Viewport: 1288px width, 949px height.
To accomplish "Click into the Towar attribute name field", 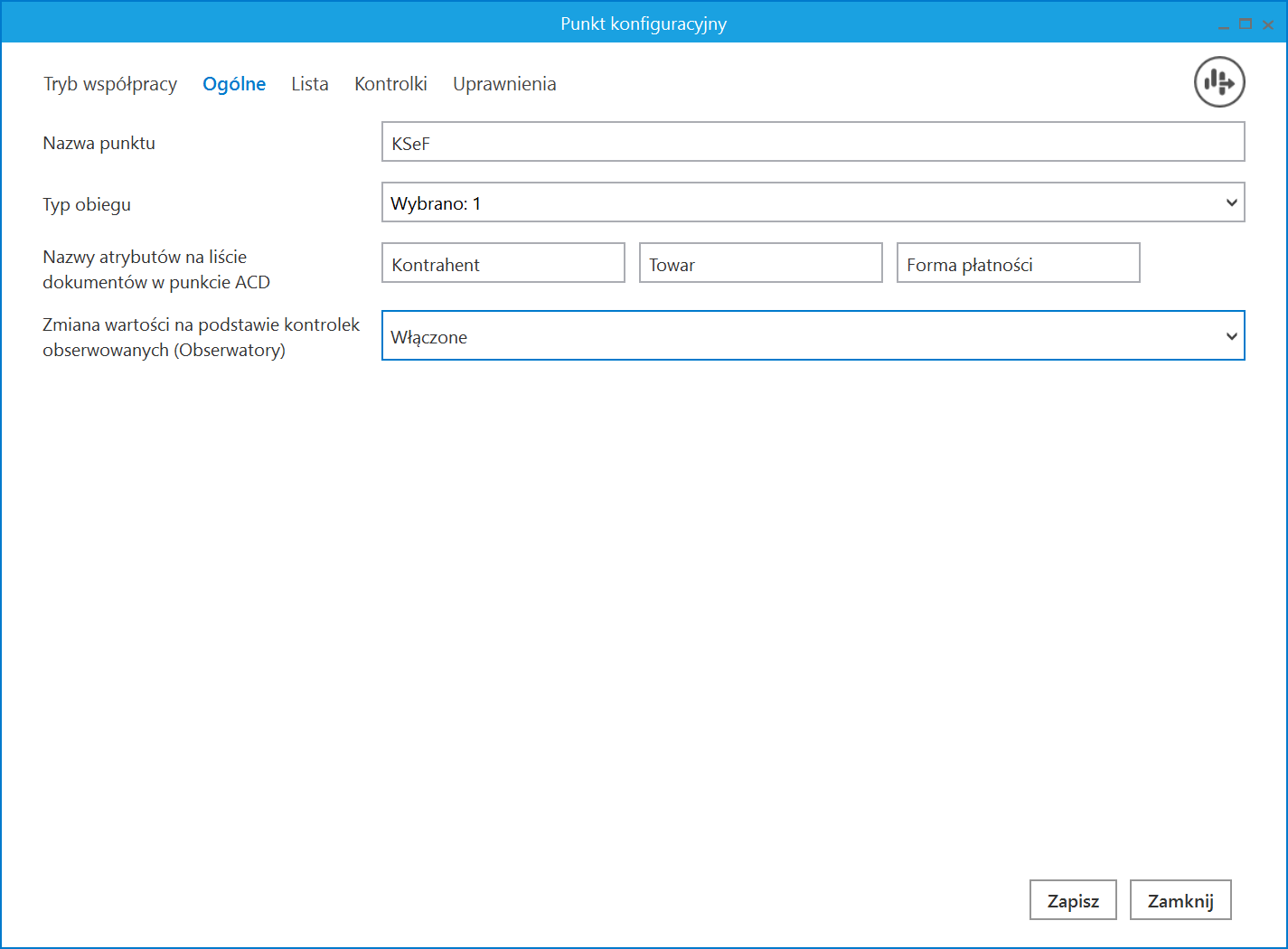I will pyautogui.click(x=760, y=263).
